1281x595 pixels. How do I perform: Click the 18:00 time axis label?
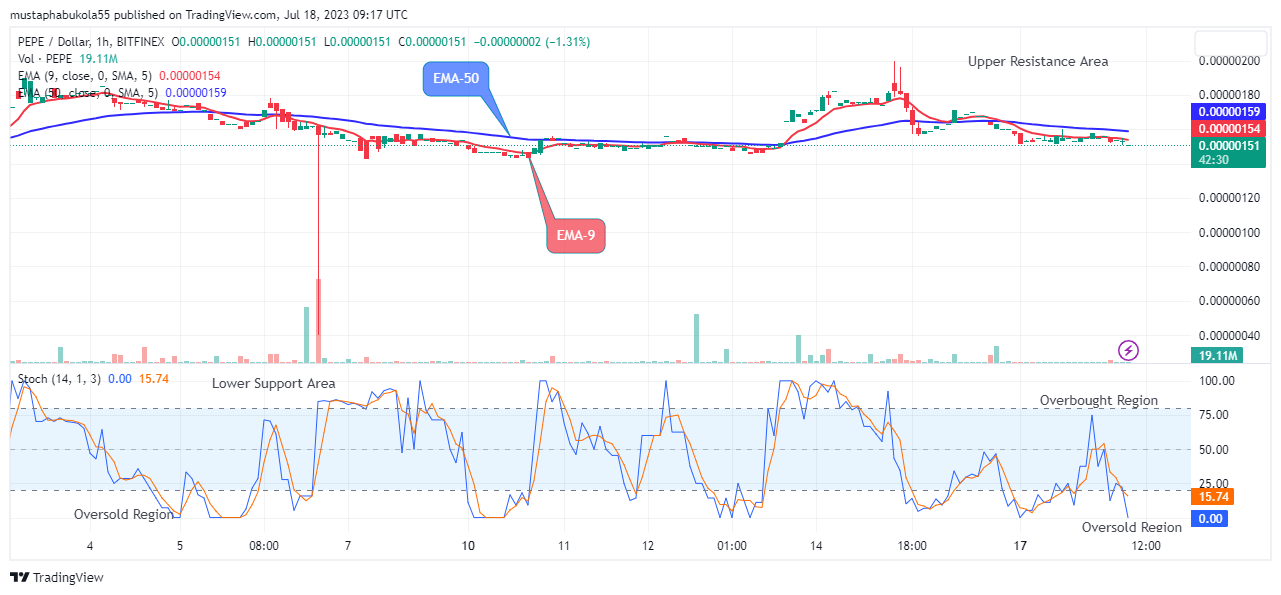[x=912, y=546]
